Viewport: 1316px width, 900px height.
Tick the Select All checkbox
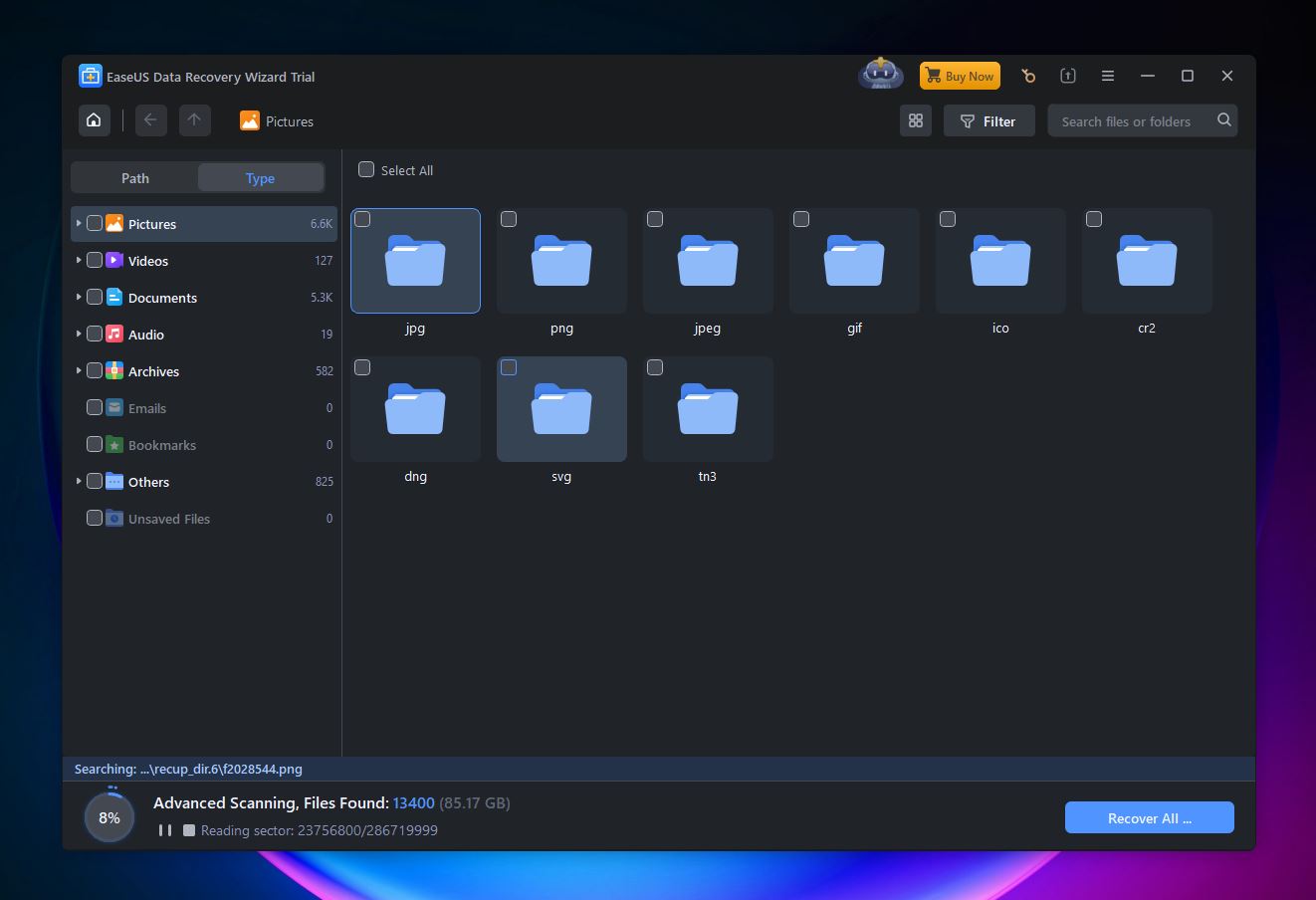click(366, 169)
